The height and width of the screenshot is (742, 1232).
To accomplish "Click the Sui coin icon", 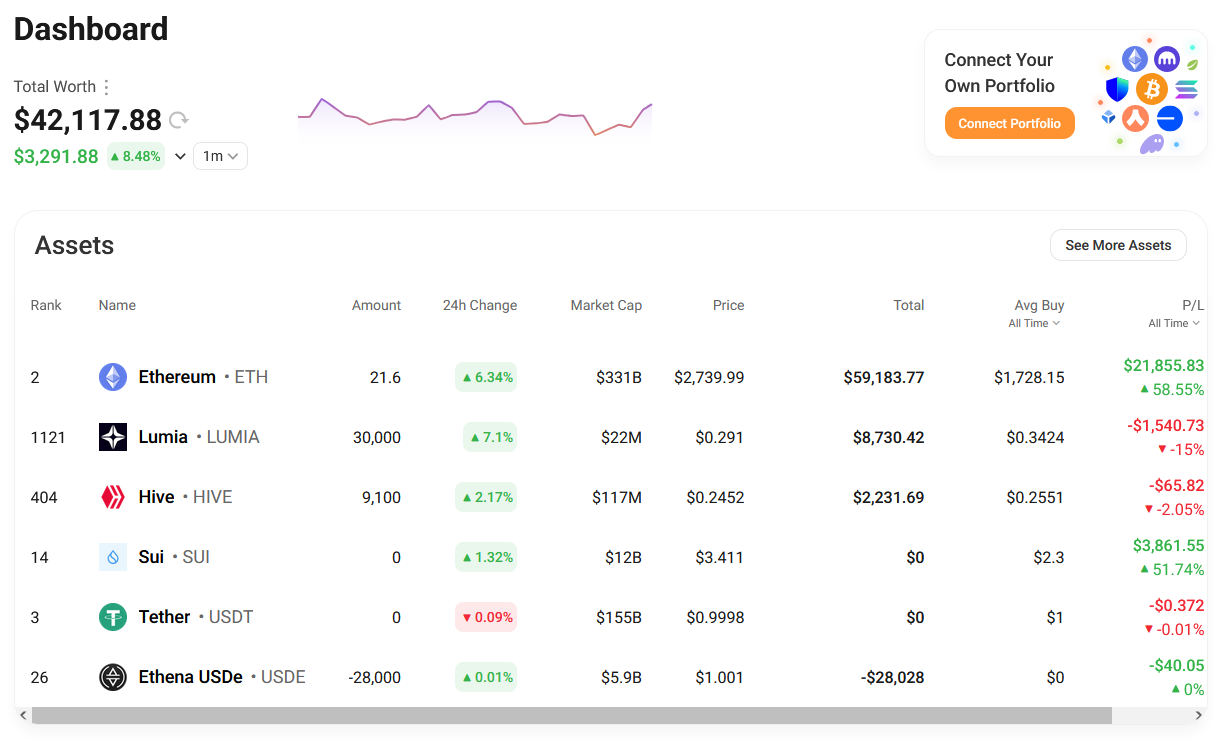I will 113,557.
